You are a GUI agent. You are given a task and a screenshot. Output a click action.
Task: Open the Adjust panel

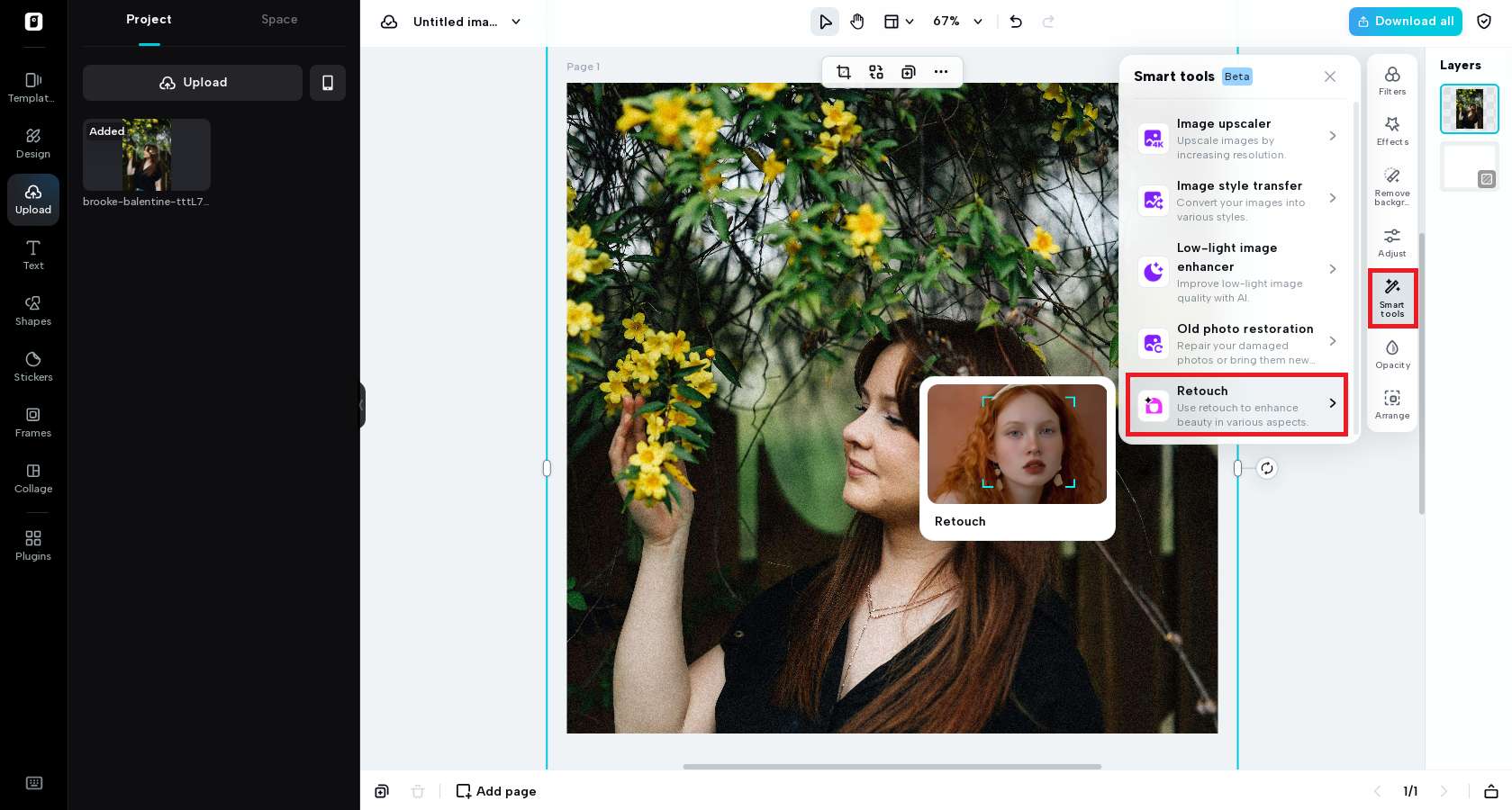pyautogui.click(x=1392, y=241)
